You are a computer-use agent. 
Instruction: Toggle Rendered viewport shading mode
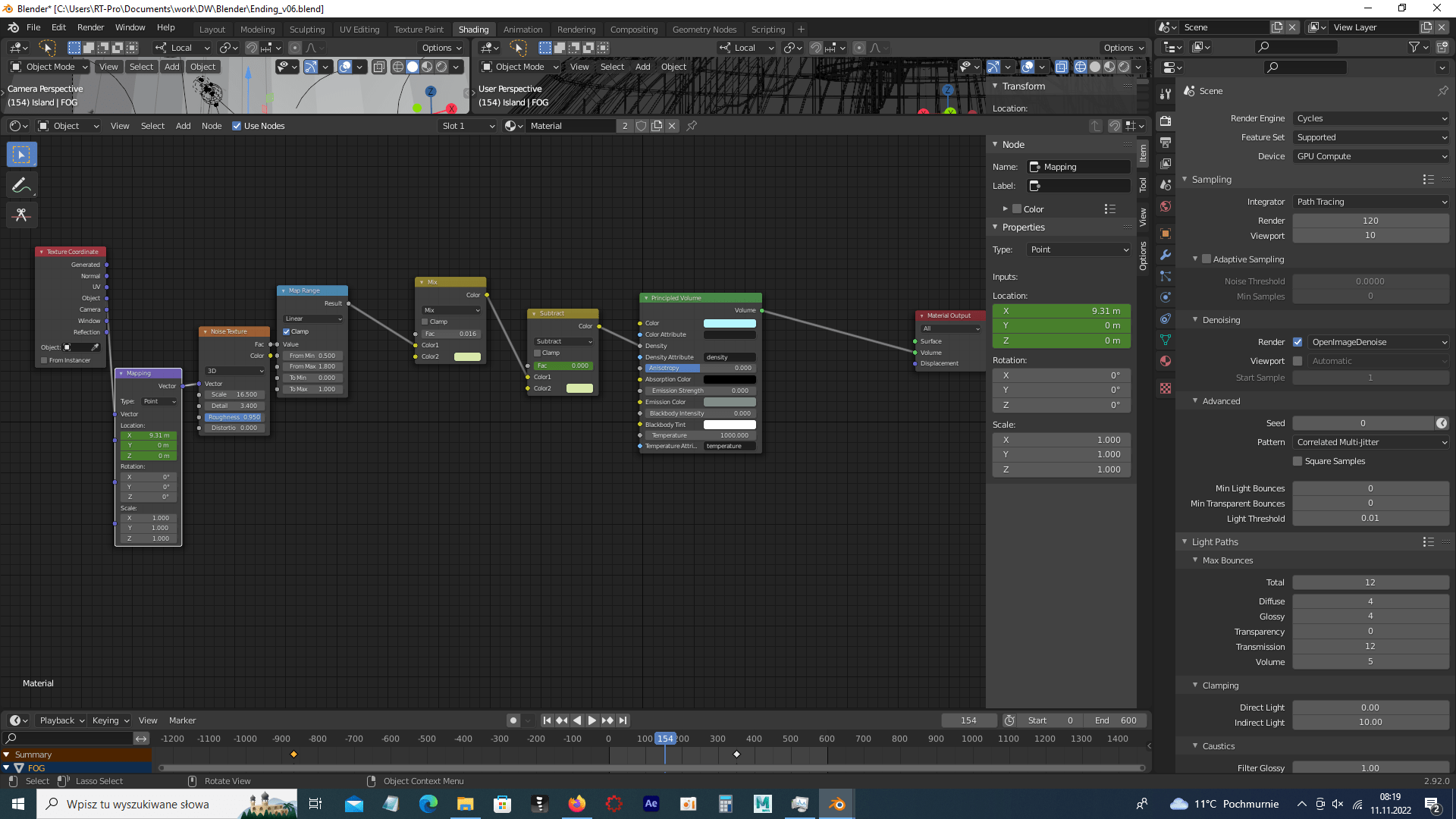point(1125,67)
